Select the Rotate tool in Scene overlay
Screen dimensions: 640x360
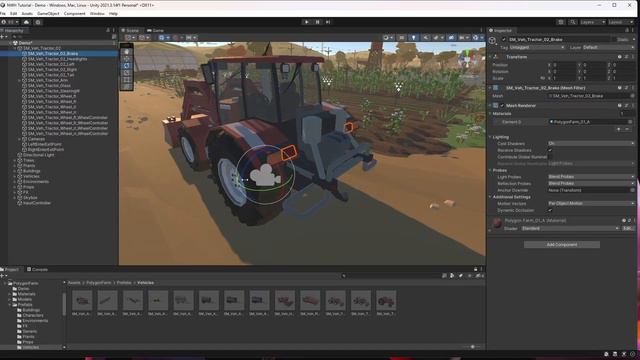(127, 66)
